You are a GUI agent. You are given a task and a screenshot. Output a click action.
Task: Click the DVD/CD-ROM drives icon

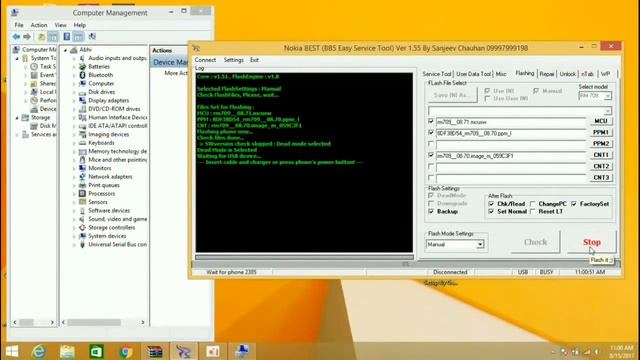coord(82,109)
